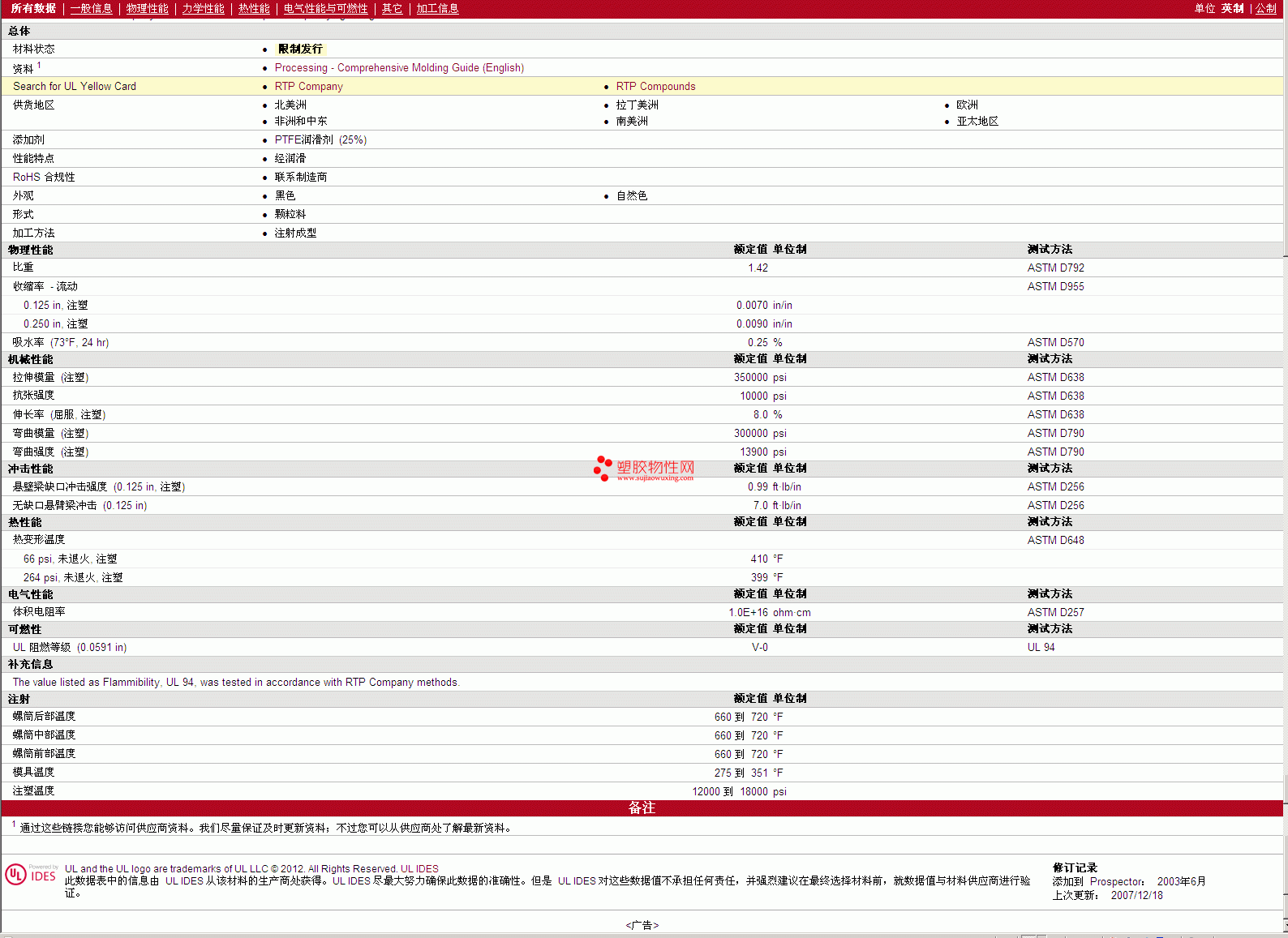The width and height of the screenshot is (1288, 938).
Task: Open the 所有数据 tab
Action: coord(33,8)
